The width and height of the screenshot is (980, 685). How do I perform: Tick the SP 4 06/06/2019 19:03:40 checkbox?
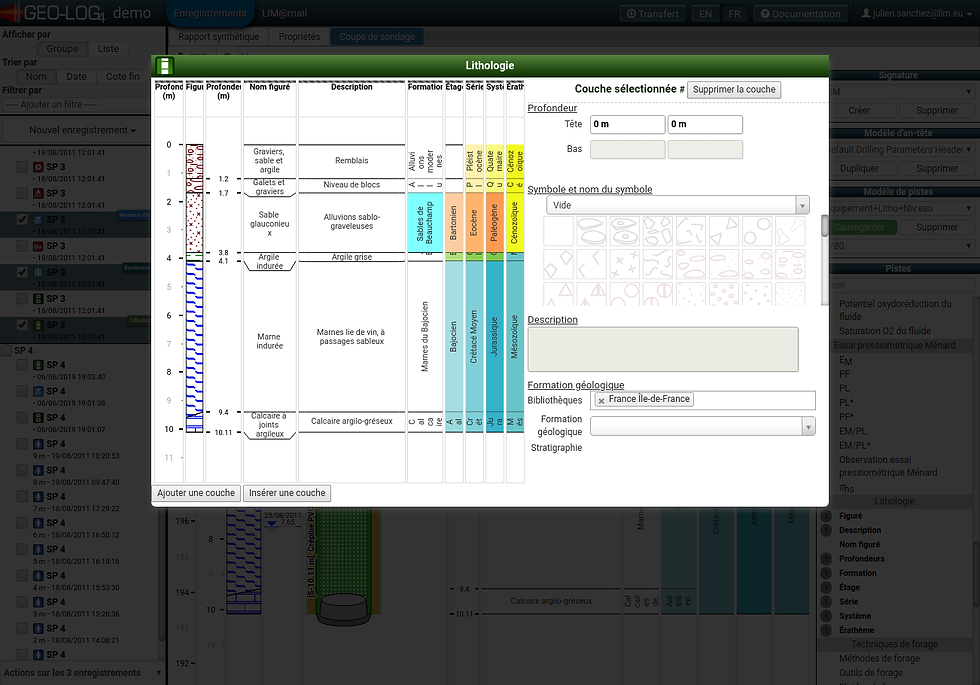tap(22, 364)
